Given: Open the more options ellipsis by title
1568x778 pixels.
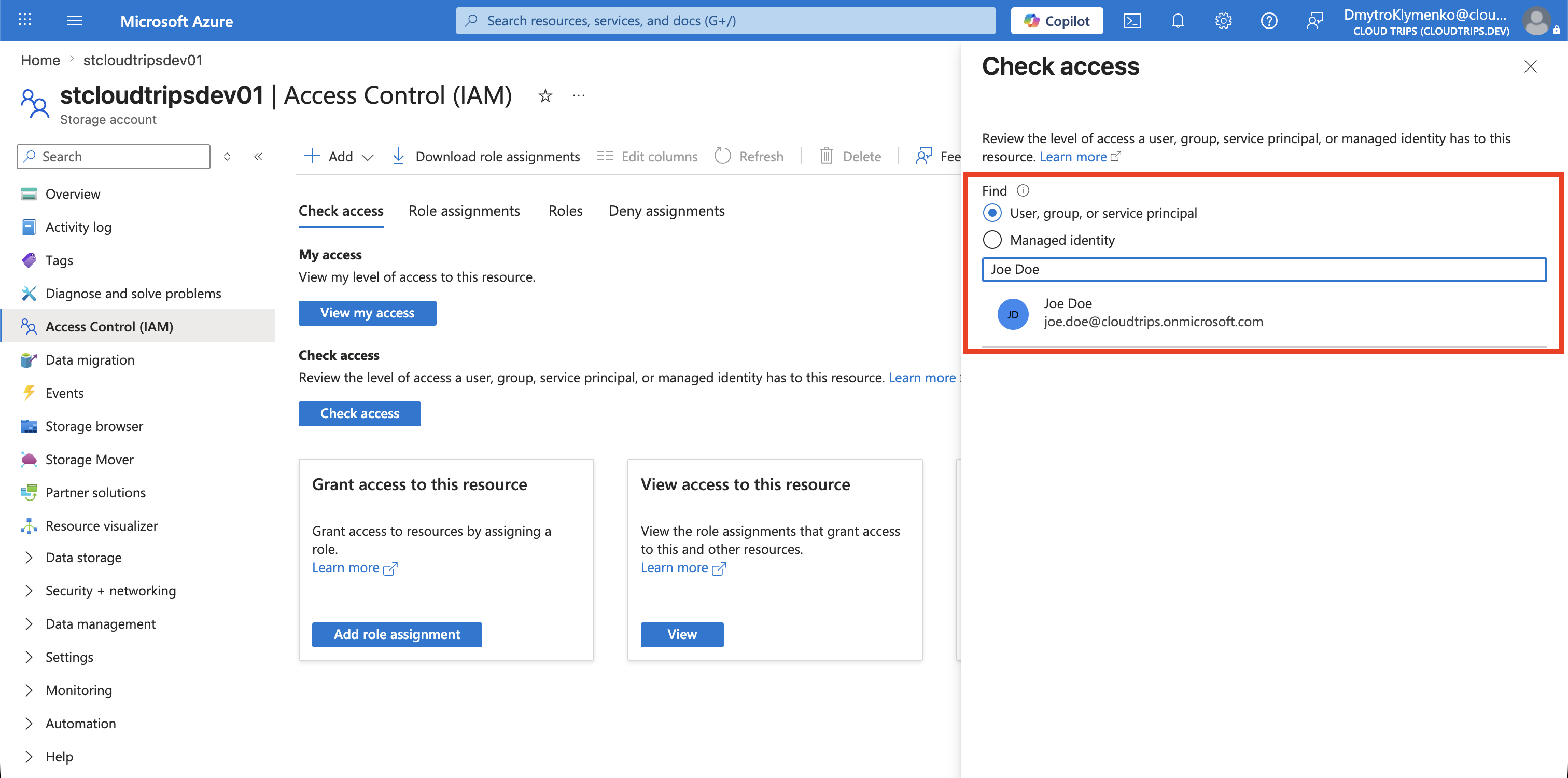Looking at the screenshot, I should point(579,95).
